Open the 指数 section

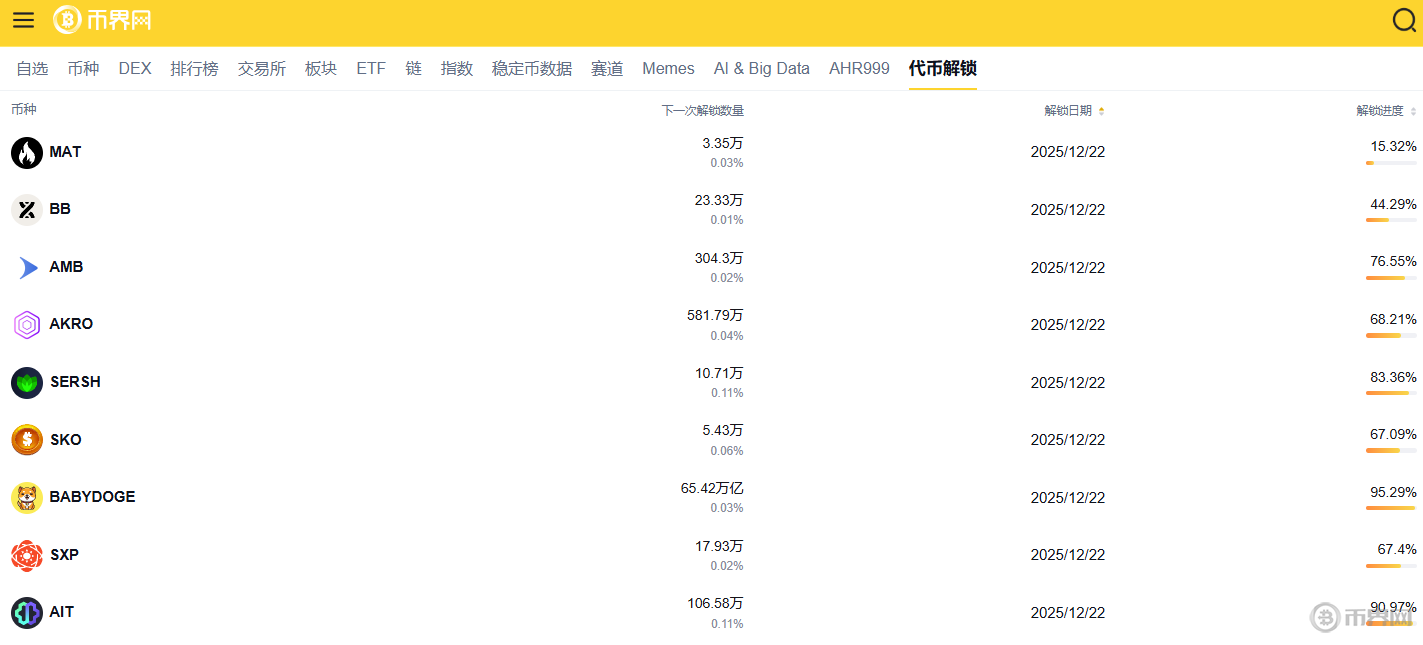click(456, 68)
